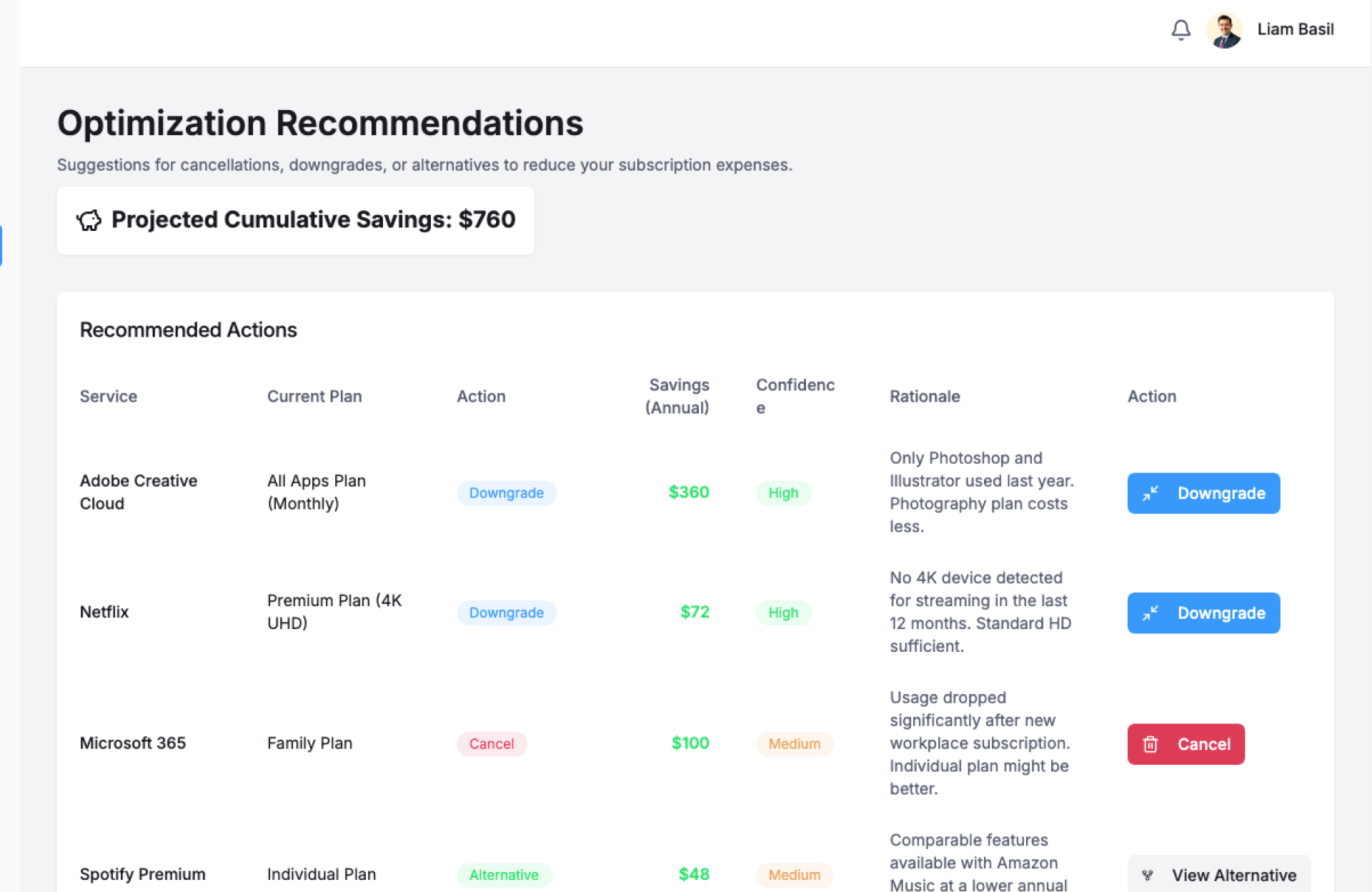Click the notification bell icon

pos(1180,30)
